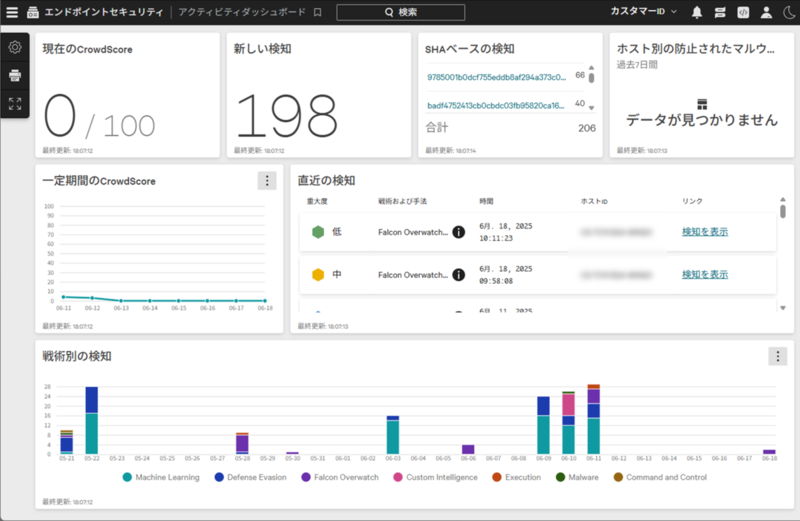The image size is (800, 521).
Task: Click the 06-11 point on CrowdScore line
Action: [x=64, y=297]
